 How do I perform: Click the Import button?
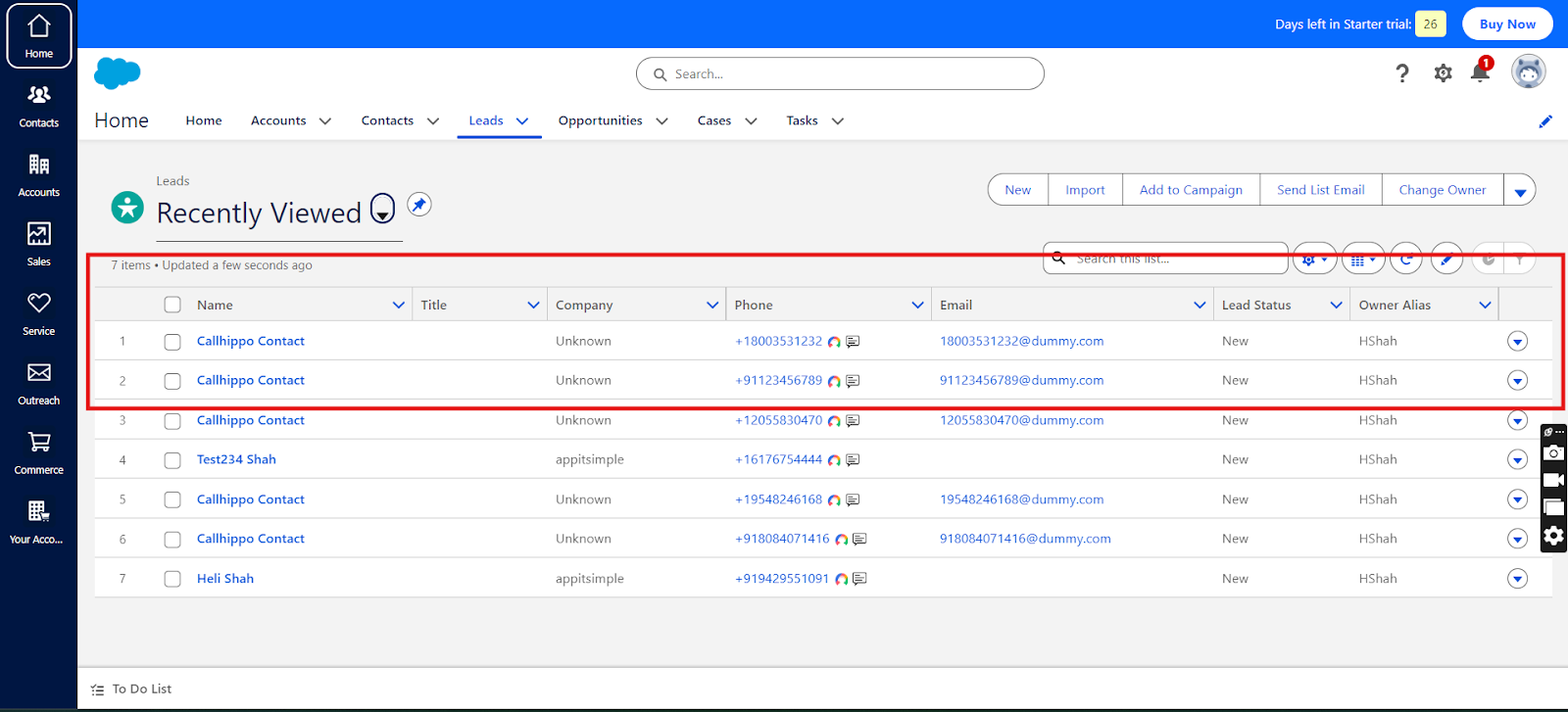1085,190
